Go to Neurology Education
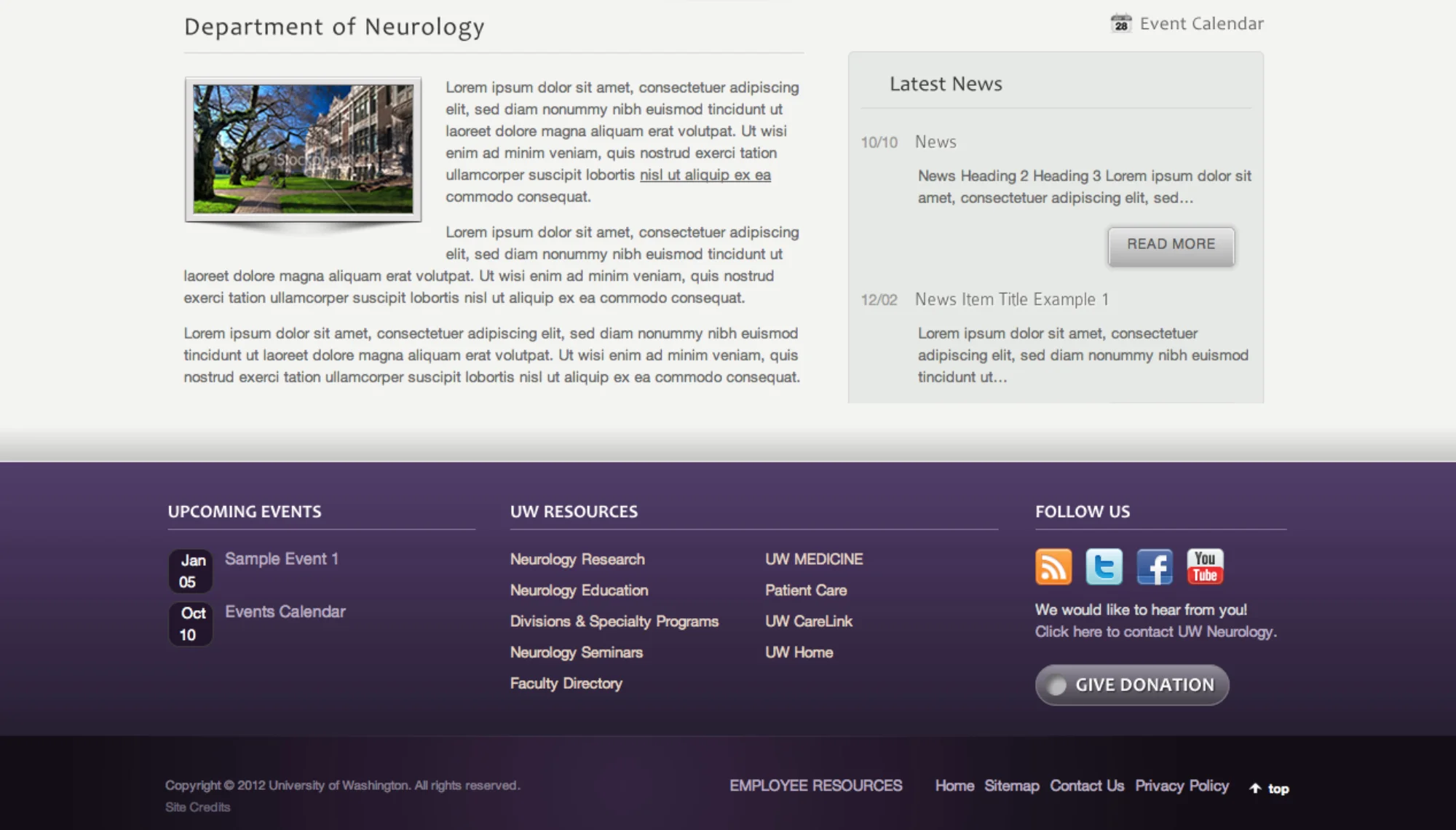 click(x=579, y=590)
